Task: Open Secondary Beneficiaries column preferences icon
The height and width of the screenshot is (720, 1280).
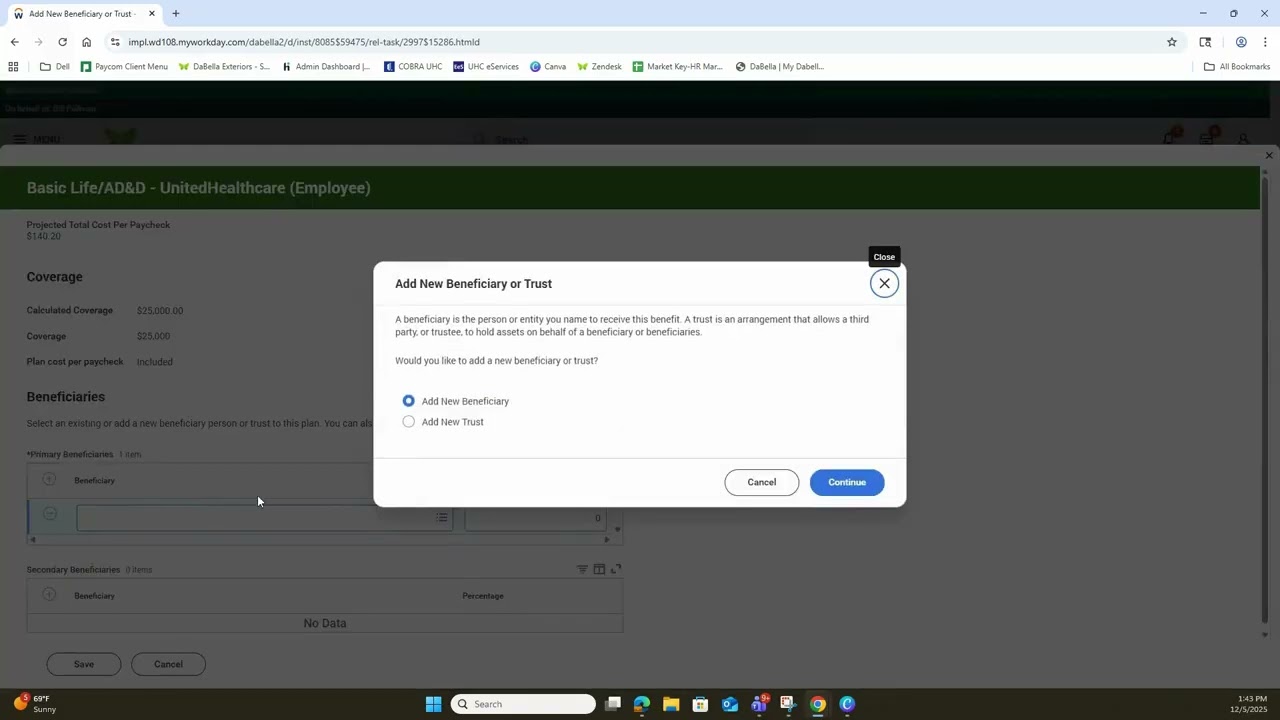Action: 599,569
